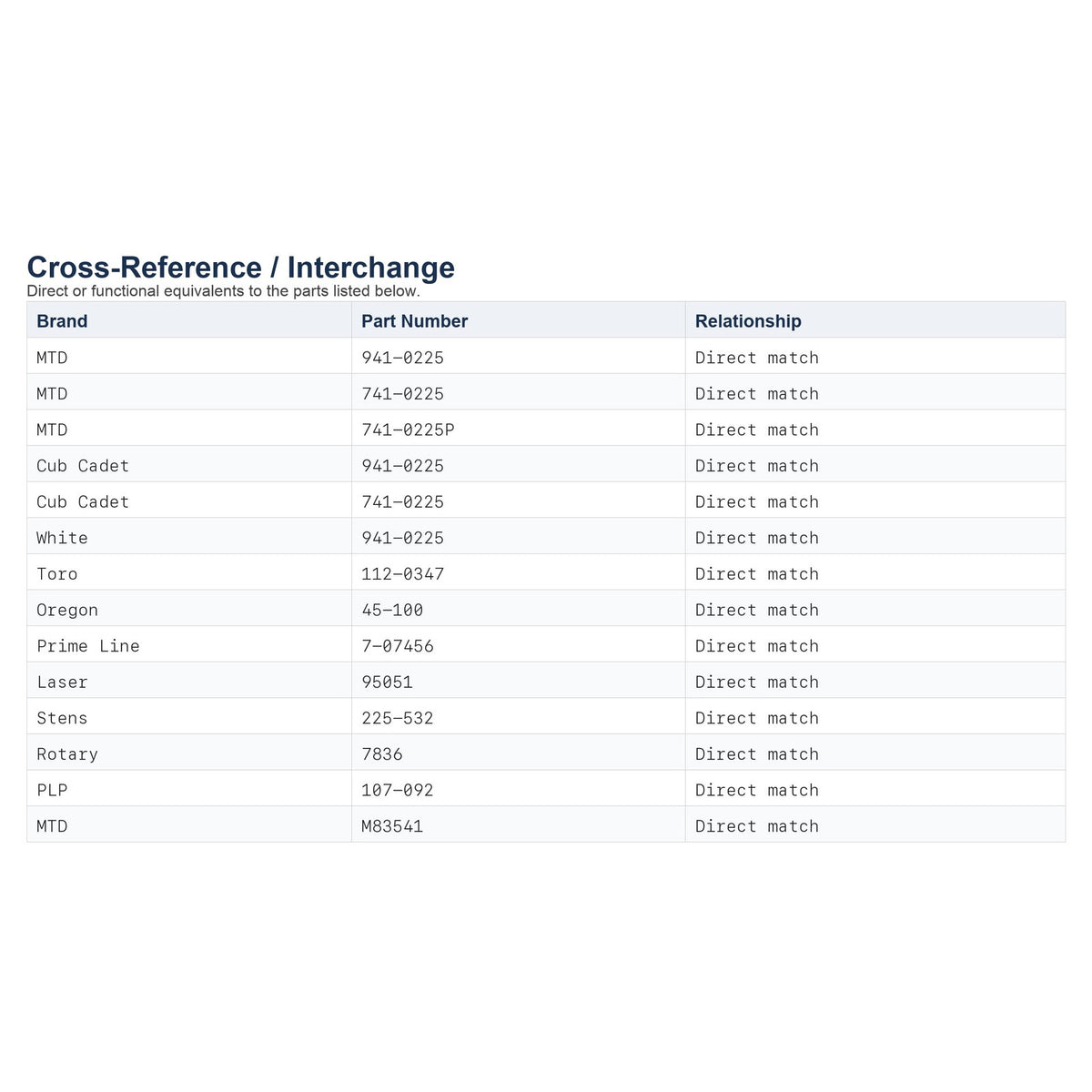The width and height of the screenshot is (1092, 1092).
Task: Select Rotary part number 7836
Action: [x=382, y=754]
